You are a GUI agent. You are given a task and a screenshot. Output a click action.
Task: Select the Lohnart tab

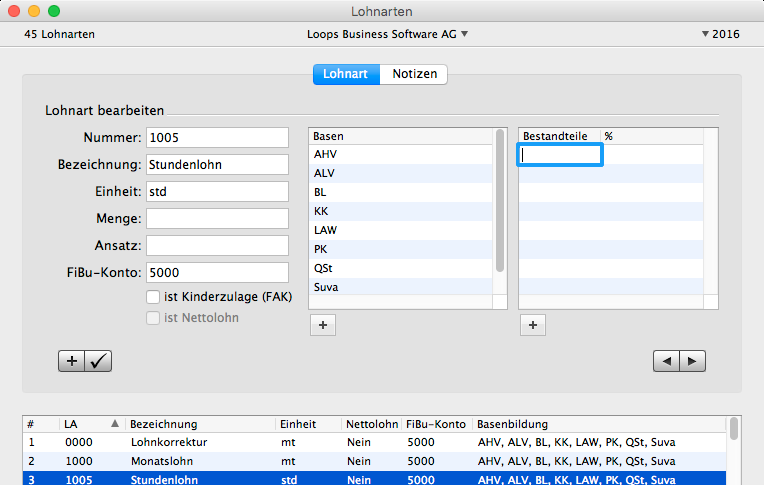(346, 74)
